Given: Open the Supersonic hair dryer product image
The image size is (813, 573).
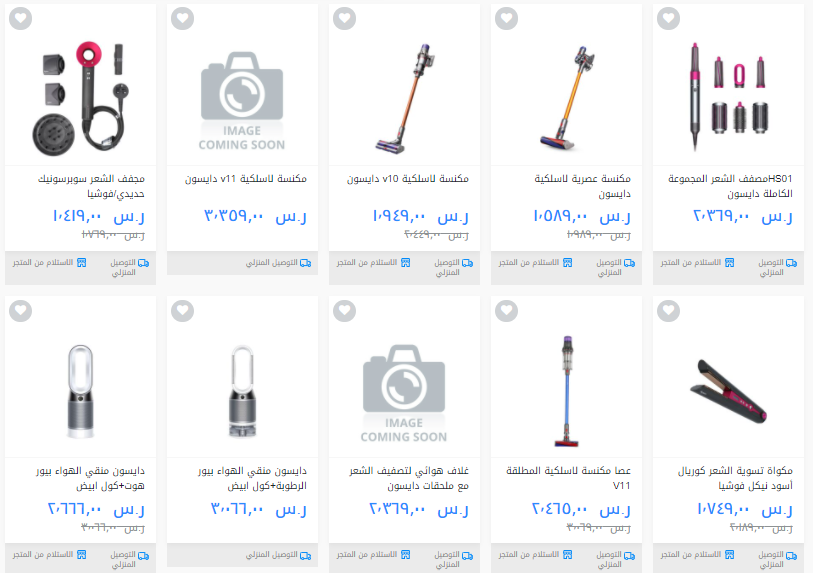Looking at the screenshot, I should 80,97.
